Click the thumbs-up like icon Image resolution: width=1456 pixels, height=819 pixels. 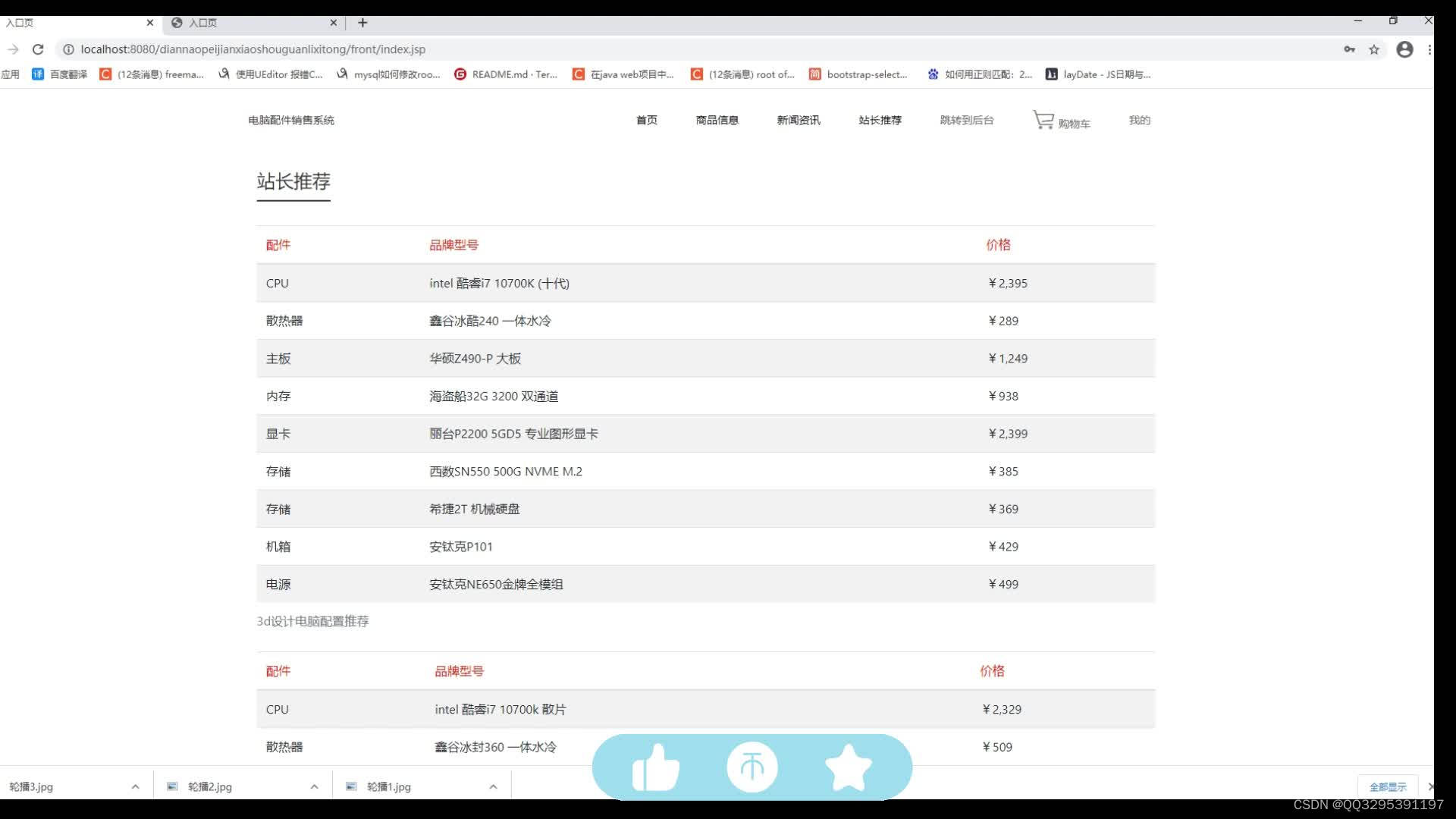655,767
